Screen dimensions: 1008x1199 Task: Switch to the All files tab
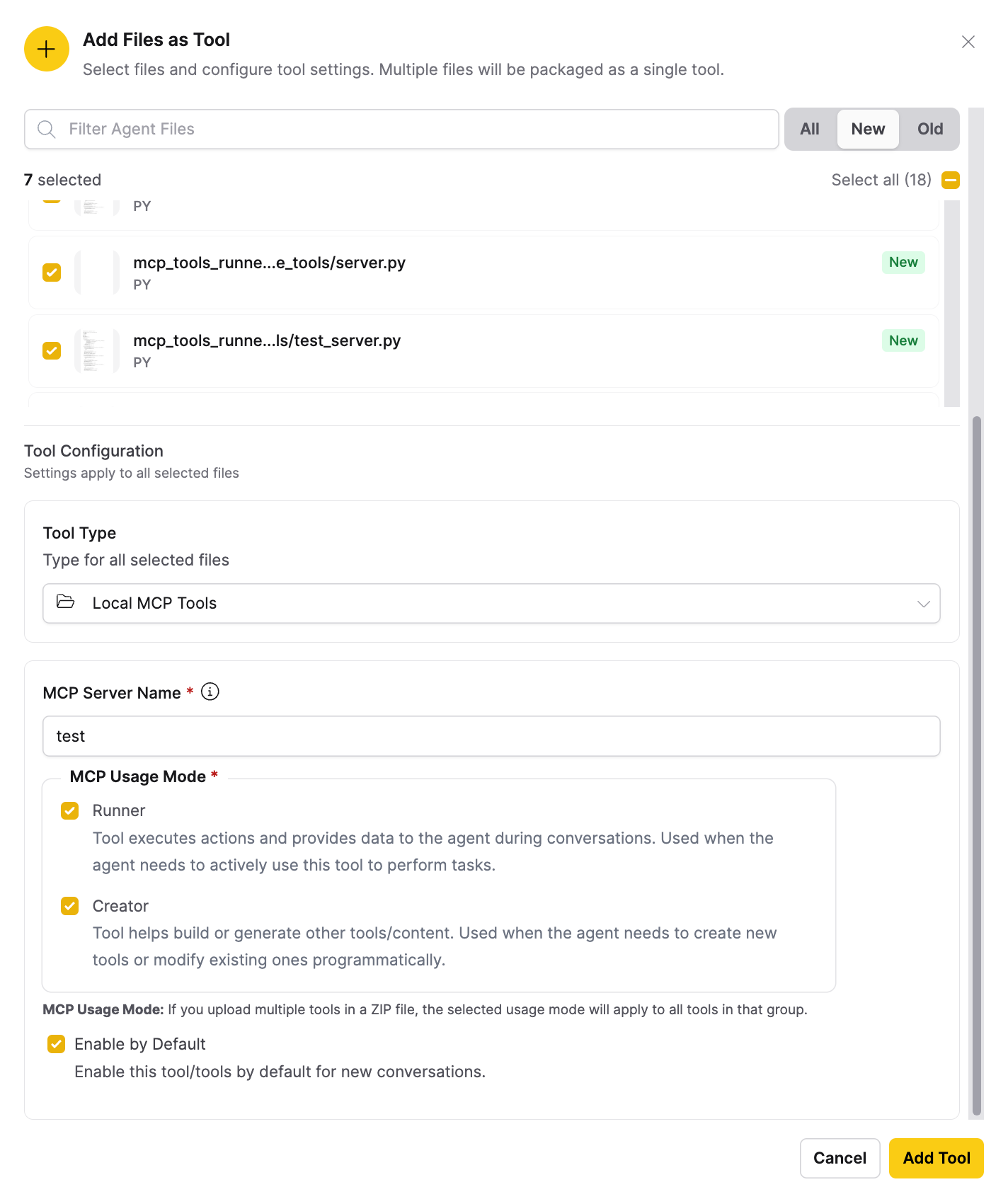[x=809, y=129]
